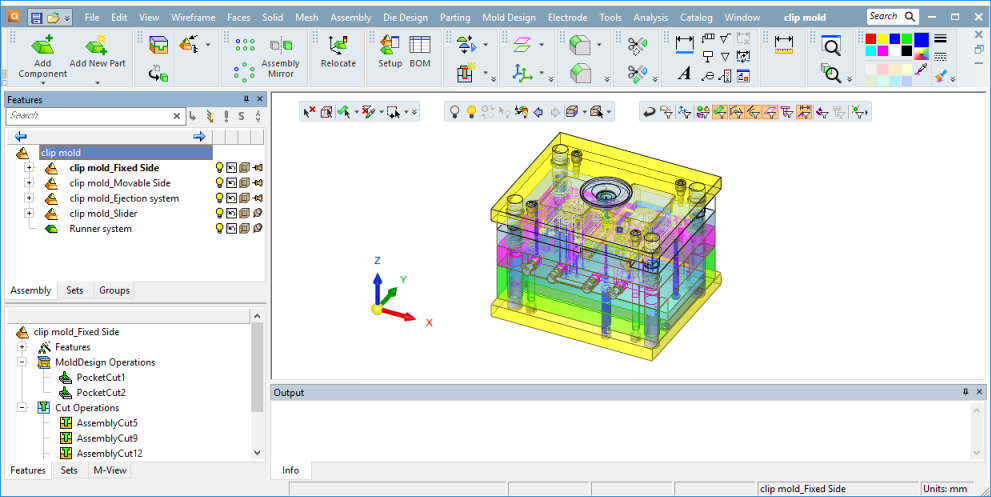Switch to the Groups tab
This screenshot has width=991, height=497.
coord(114,290)
